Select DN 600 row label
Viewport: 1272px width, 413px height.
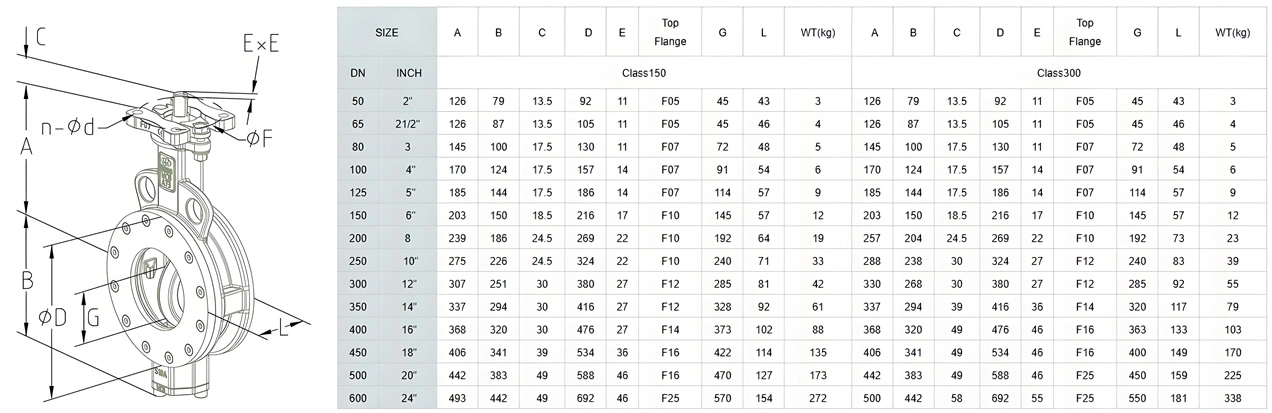click(358, 398)
